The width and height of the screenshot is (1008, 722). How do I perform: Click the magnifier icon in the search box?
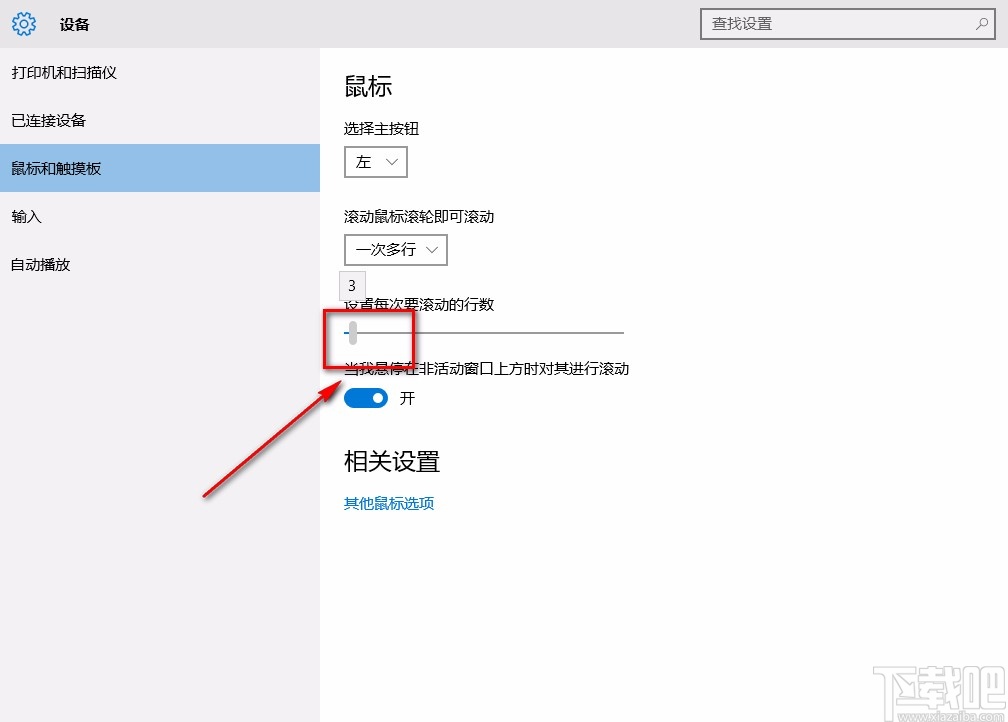pos(983,23)
